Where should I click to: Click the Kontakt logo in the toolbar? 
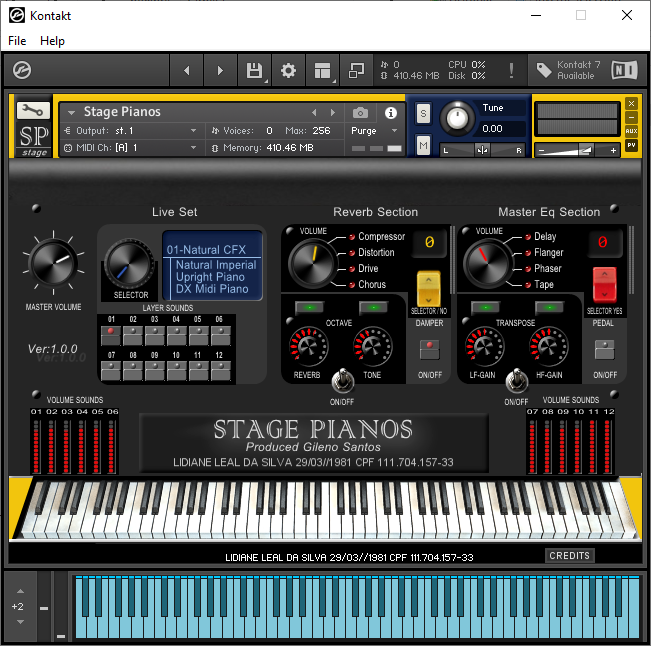pyautogui.click(x=22, y=70)
